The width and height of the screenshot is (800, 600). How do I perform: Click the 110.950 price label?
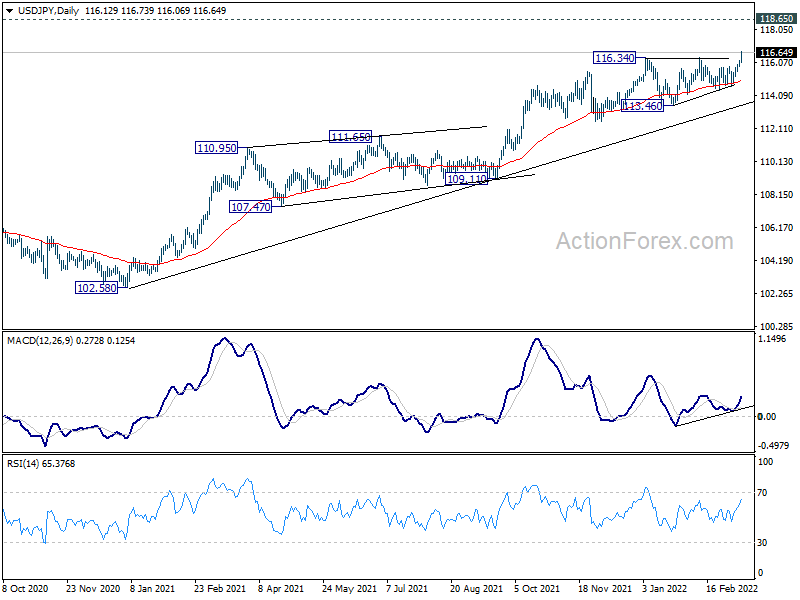pos(216,148)
